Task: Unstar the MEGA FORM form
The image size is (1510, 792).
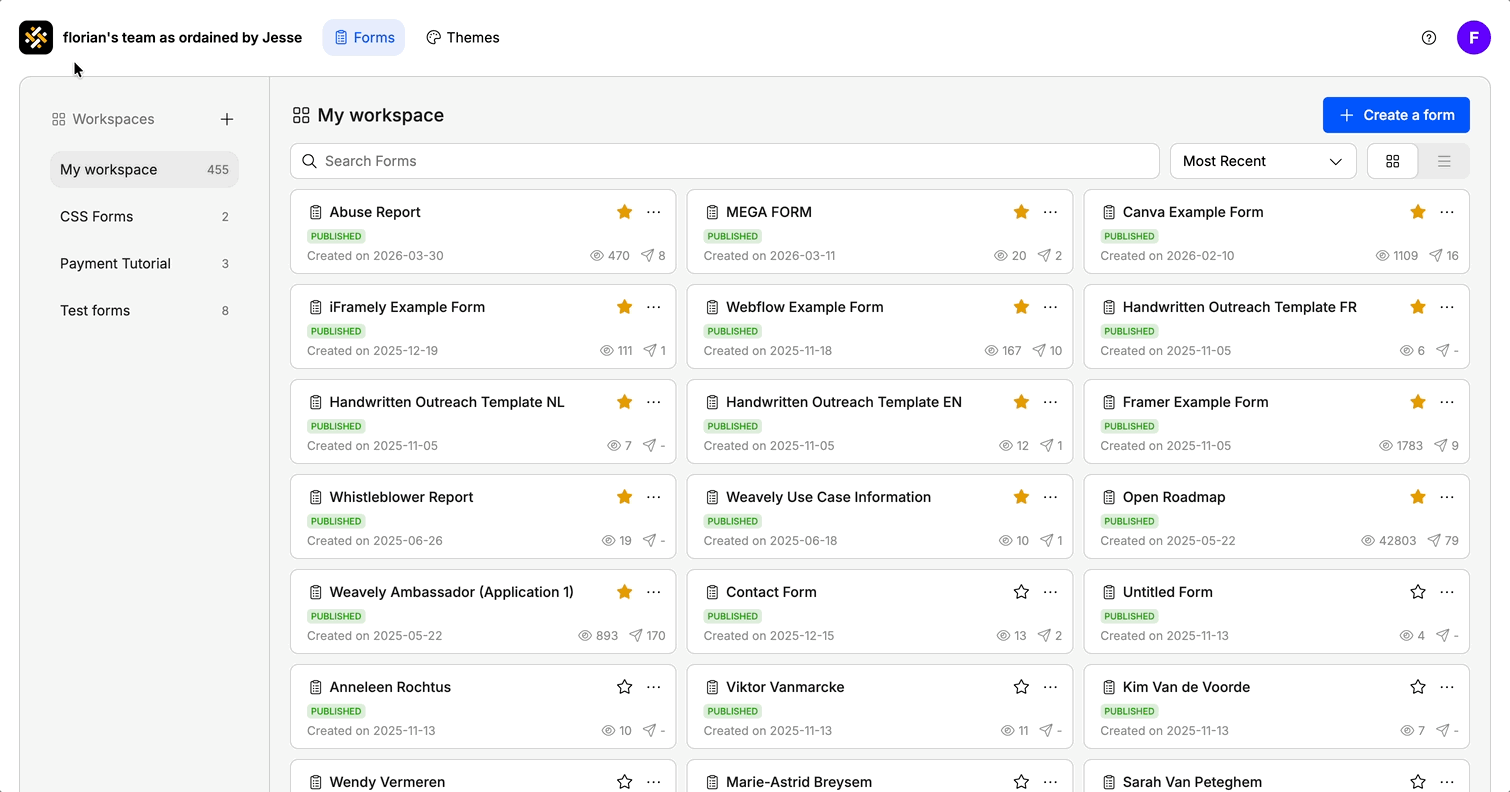Action: point(1021,212)
